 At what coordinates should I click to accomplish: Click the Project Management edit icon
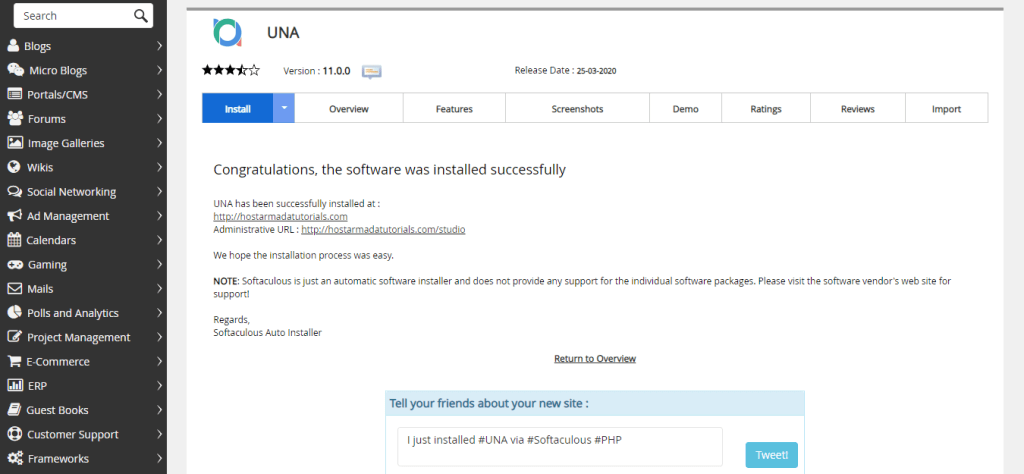pos(14,337)
